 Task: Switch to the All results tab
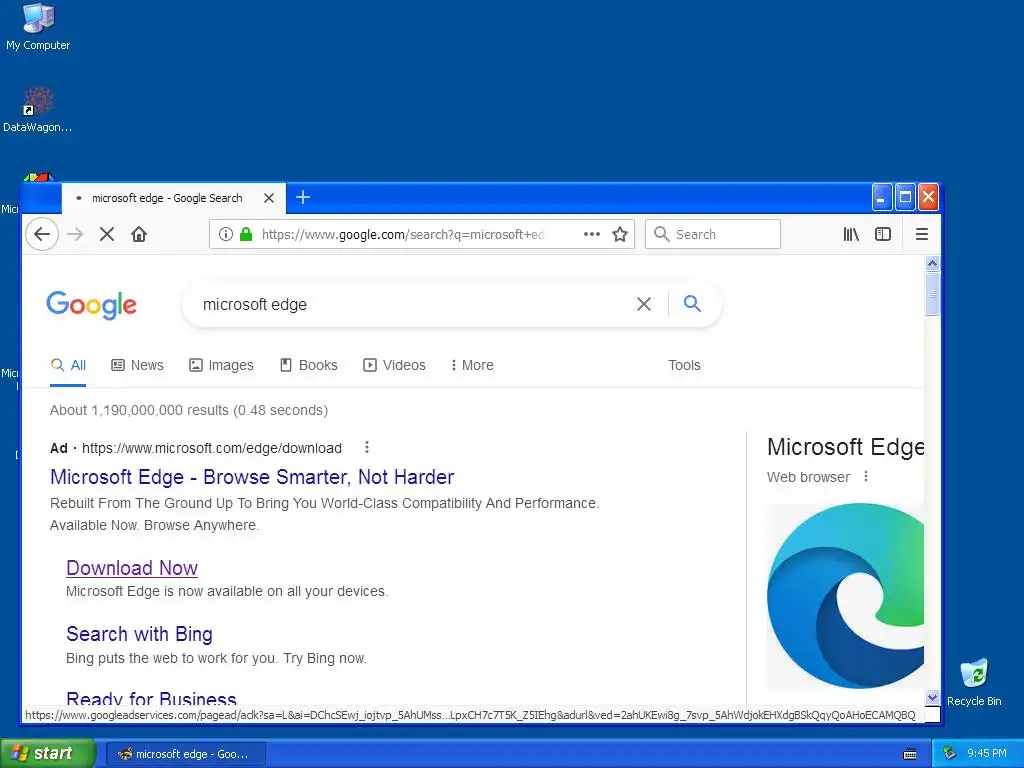click(x=68, y=365)
